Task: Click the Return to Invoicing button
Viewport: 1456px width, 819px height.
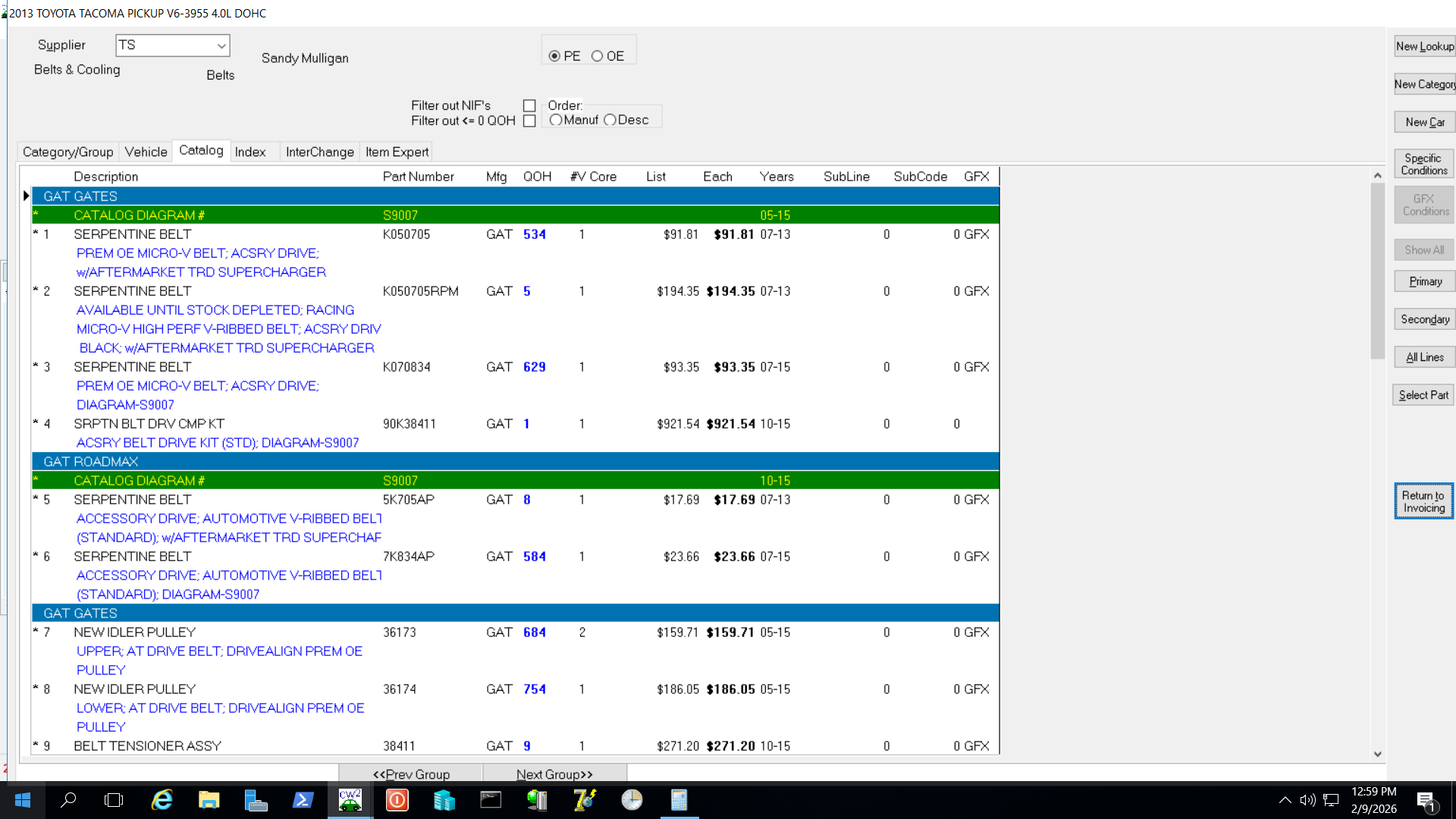Action: click(x=1423, y=501)
